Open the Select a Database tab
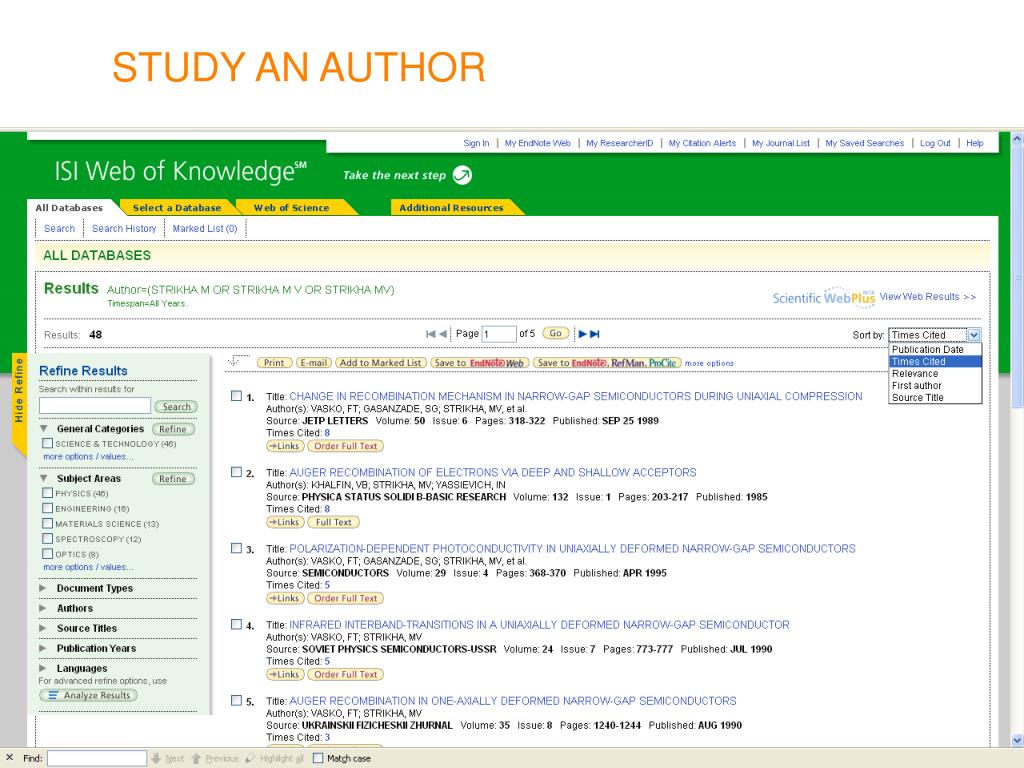Image resolution: width=1024 pixels, height=768 pixels. coord(177,208)
